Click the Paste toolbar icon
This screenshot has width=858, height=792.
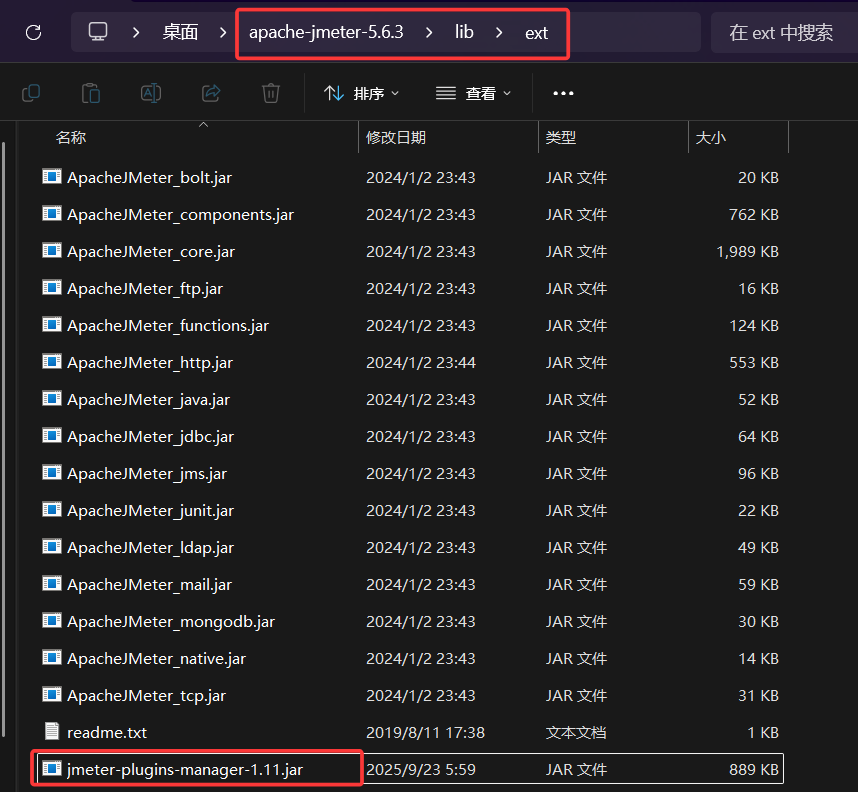(x=91, y=93)
